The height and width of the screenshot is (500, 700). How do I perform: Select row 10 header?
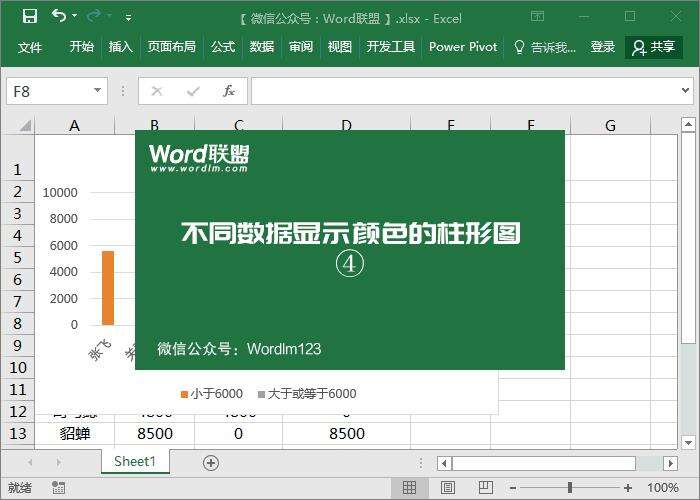[x=17, y=367]
